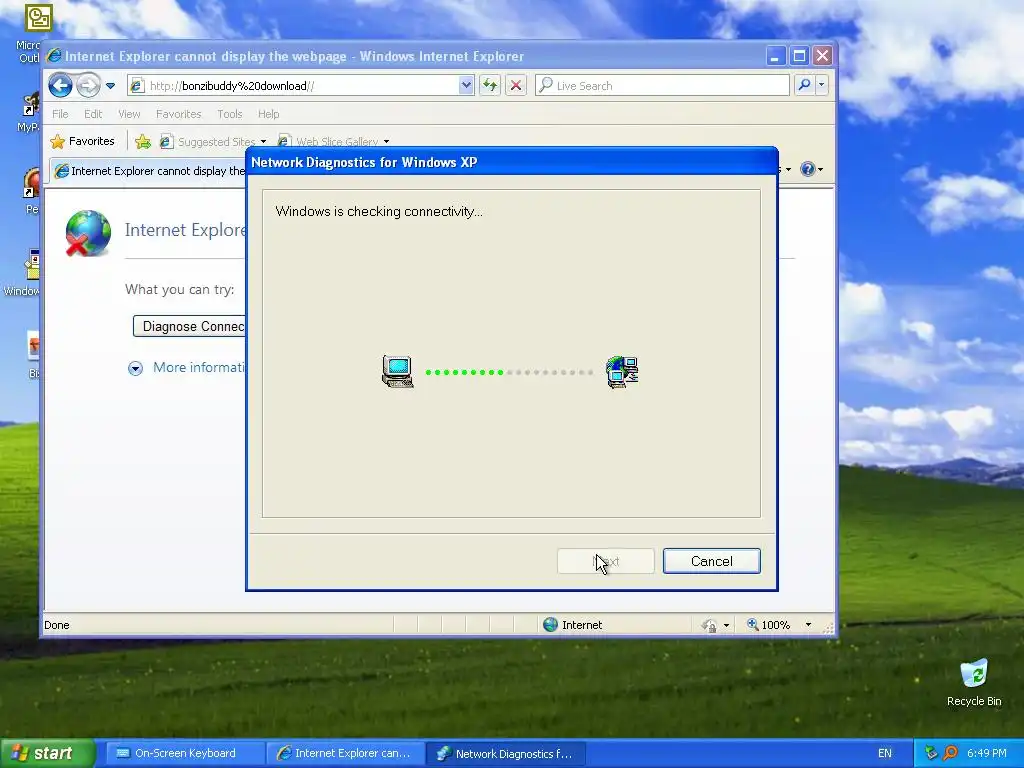Open the View menu
This screenshot has width=1024, height=768.
tap(129, 114)
